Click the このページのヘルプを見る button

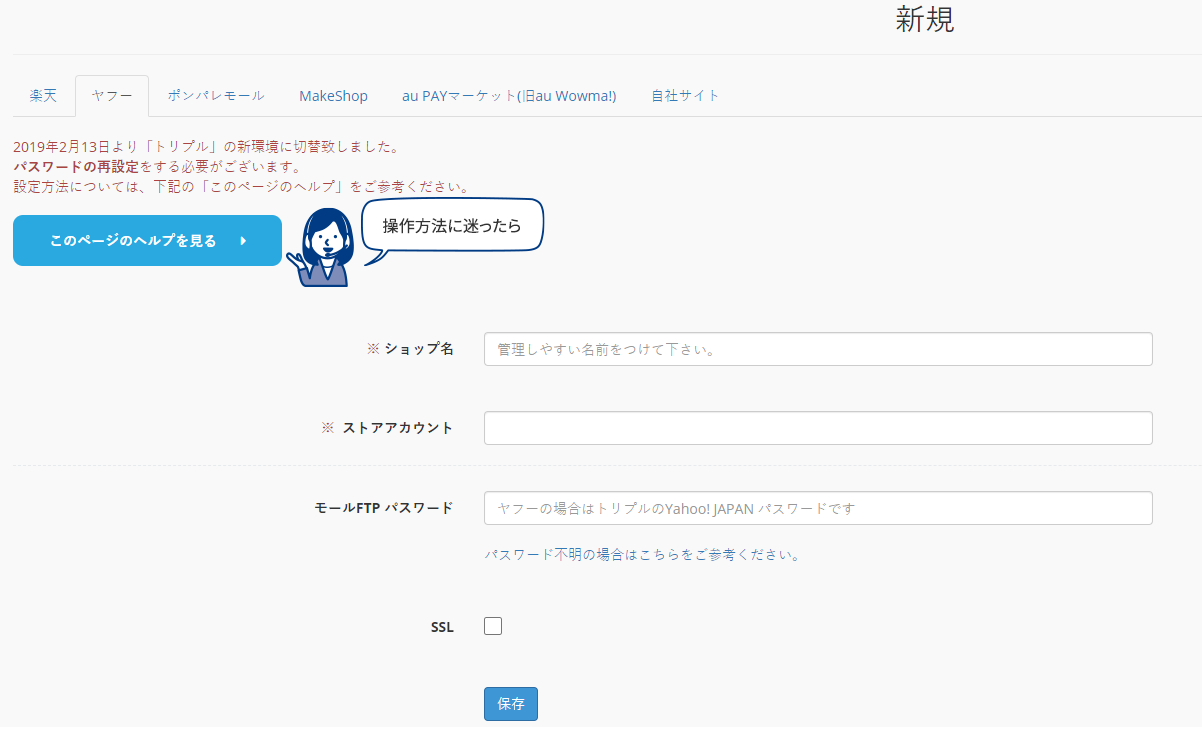click(147, 241)
